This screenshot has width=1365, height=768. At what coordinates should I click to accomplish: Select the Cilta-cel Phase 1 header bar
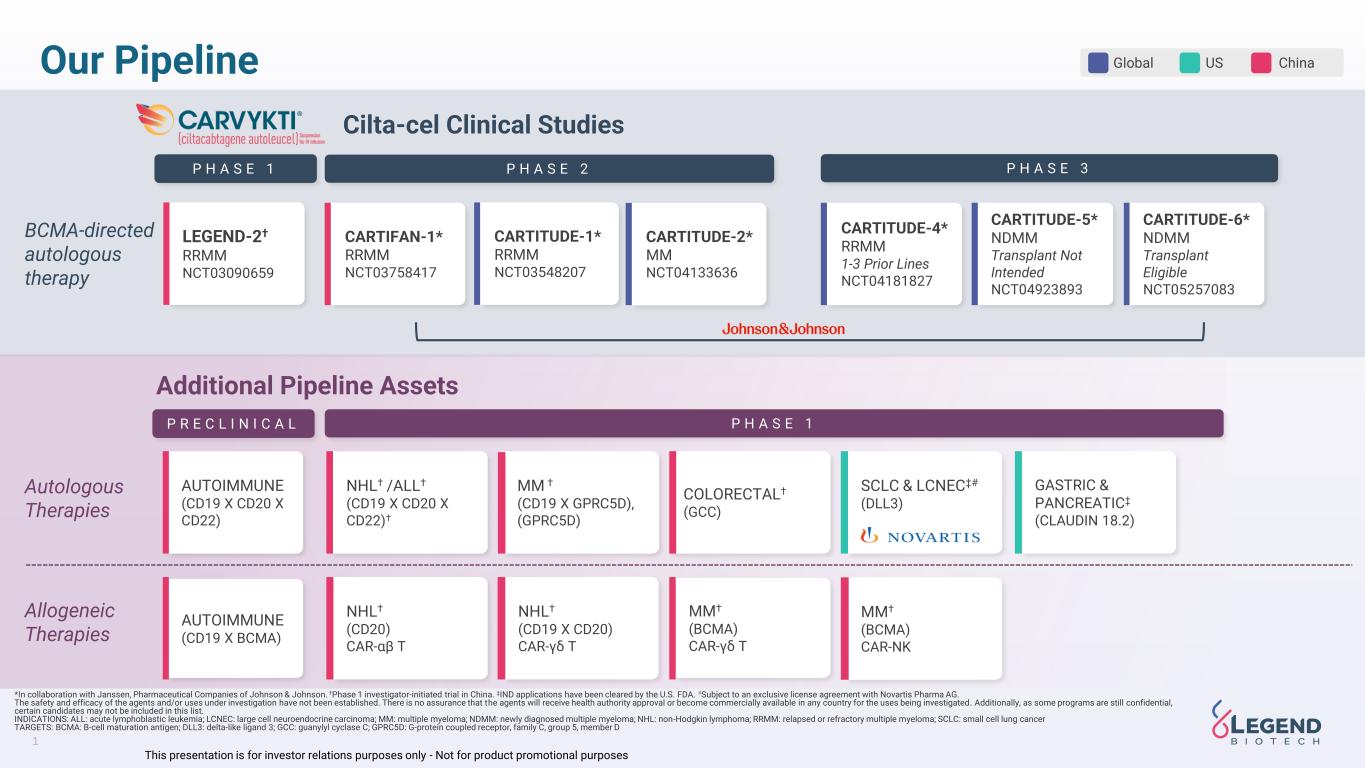[234, 168]
